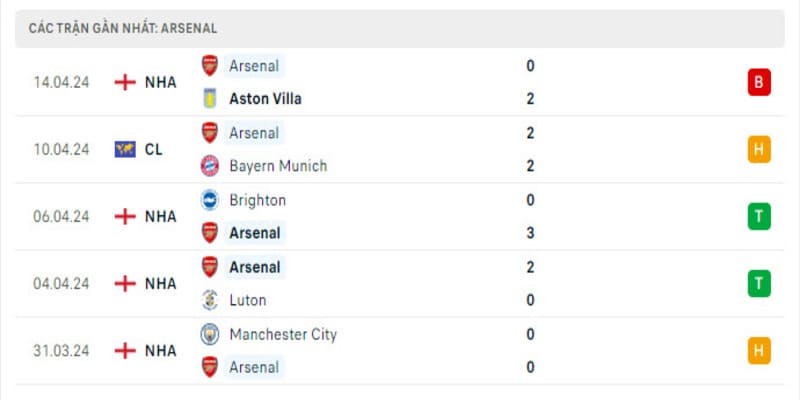Click the Brighton club crest

(x=209, y=199)
